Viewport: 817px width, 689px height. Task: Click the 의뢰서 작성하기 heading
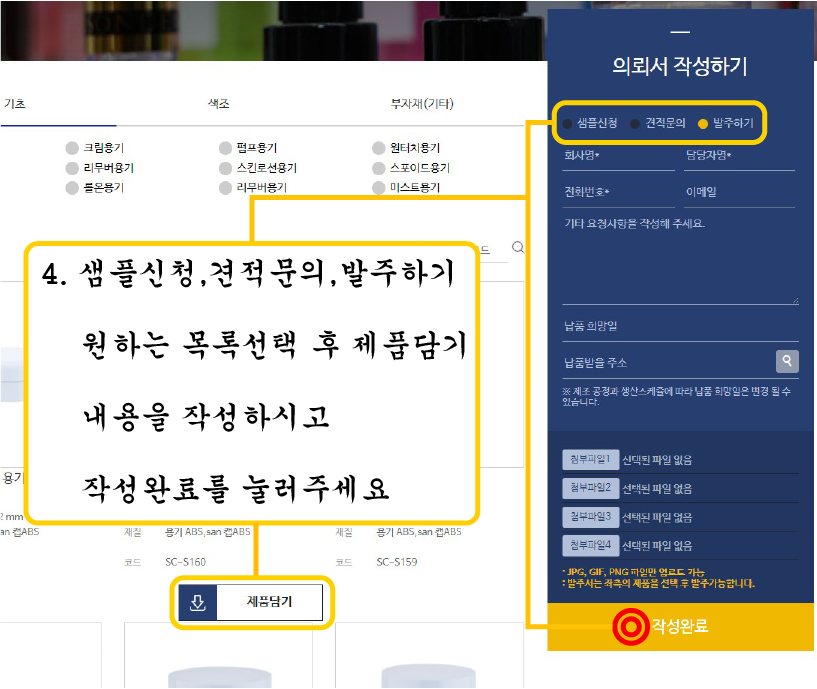coord(680,67)
